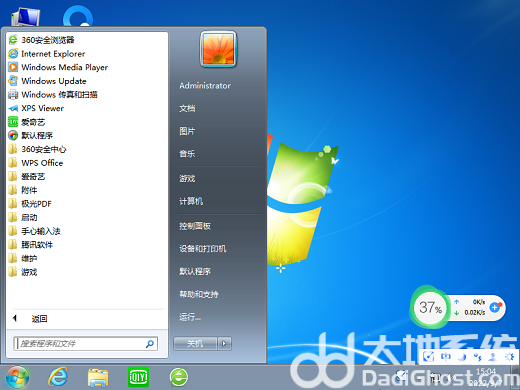Open Internet Explorer from the taskbar
The image size is (520, 390).
58,377
